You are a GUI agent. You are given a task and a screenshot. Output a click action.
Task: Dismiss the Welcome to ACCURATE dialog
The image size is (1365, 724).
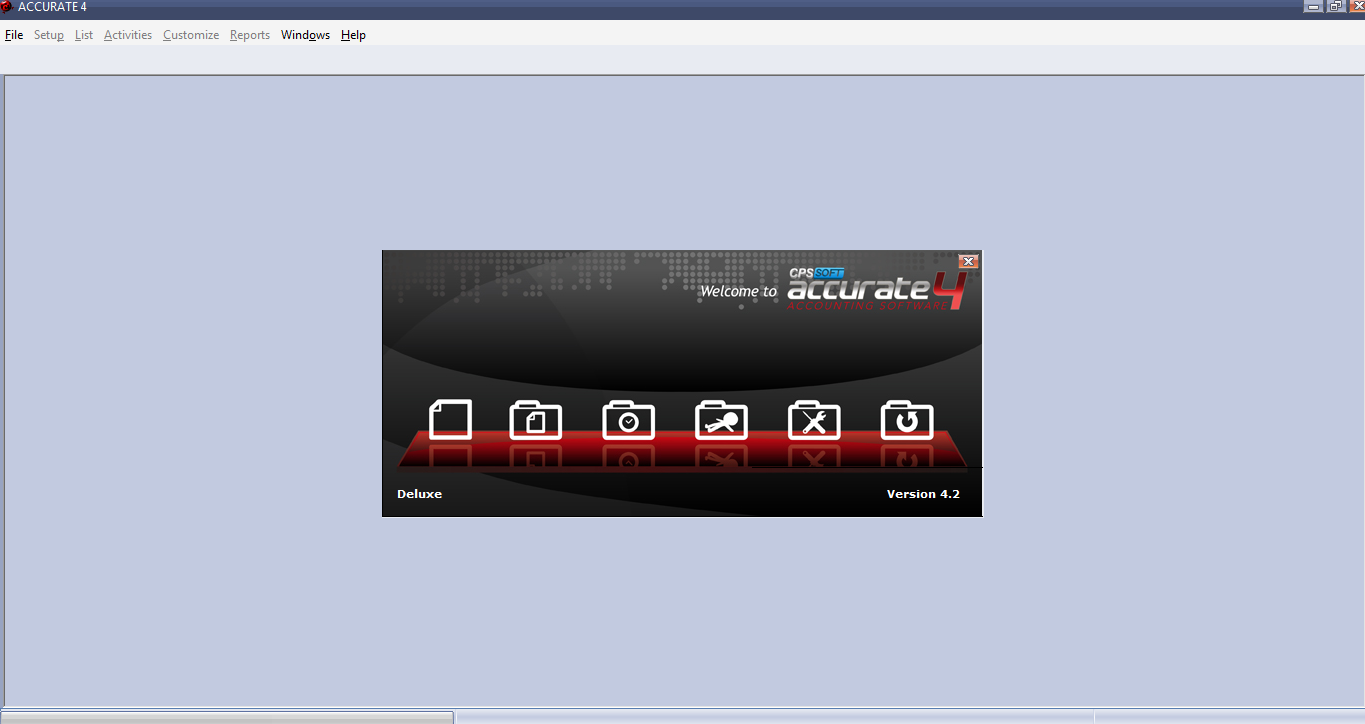pyautogui.click(x=967, y=261)
